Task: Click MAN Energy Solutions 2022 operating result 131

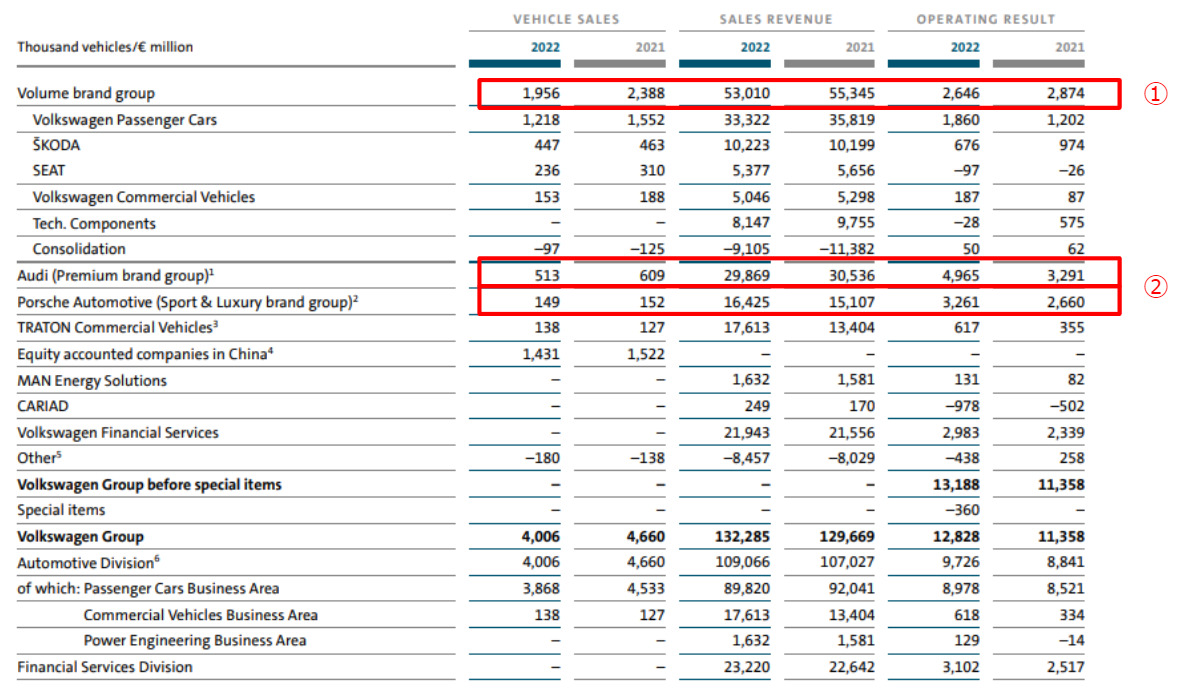Action: [x=967, y=381]
